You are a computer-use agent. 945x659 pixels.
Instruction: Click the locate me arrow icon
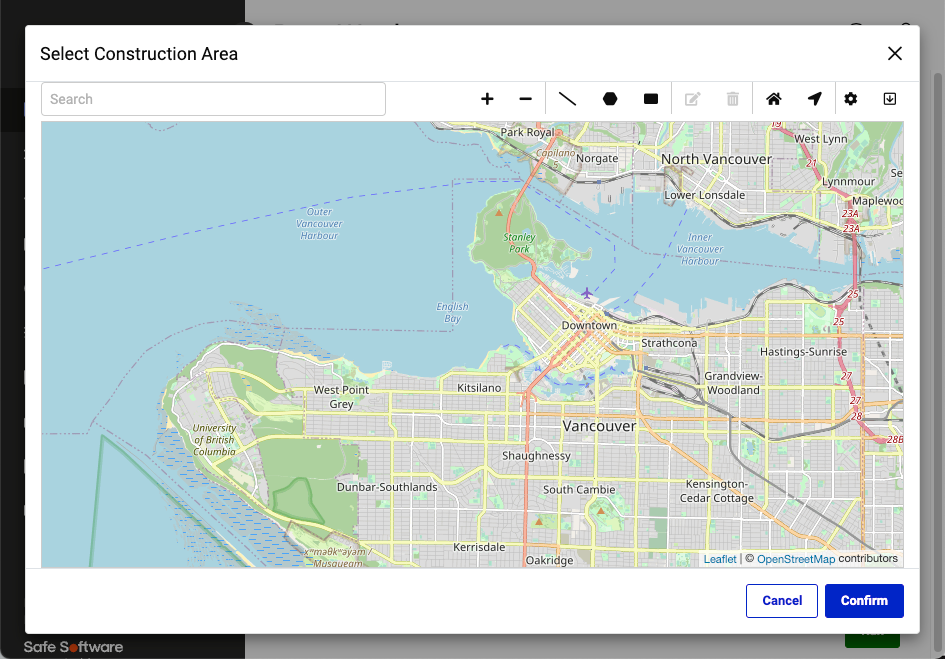(815, 99)
